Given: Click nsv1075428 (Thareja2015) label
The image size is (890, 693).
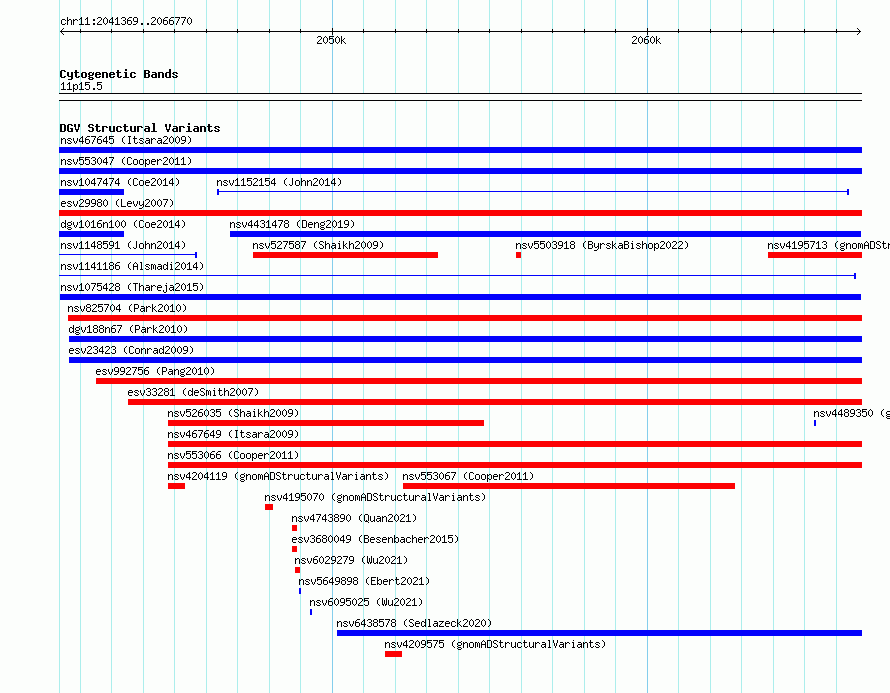Looking at the screenshot, I should [132, 287].
